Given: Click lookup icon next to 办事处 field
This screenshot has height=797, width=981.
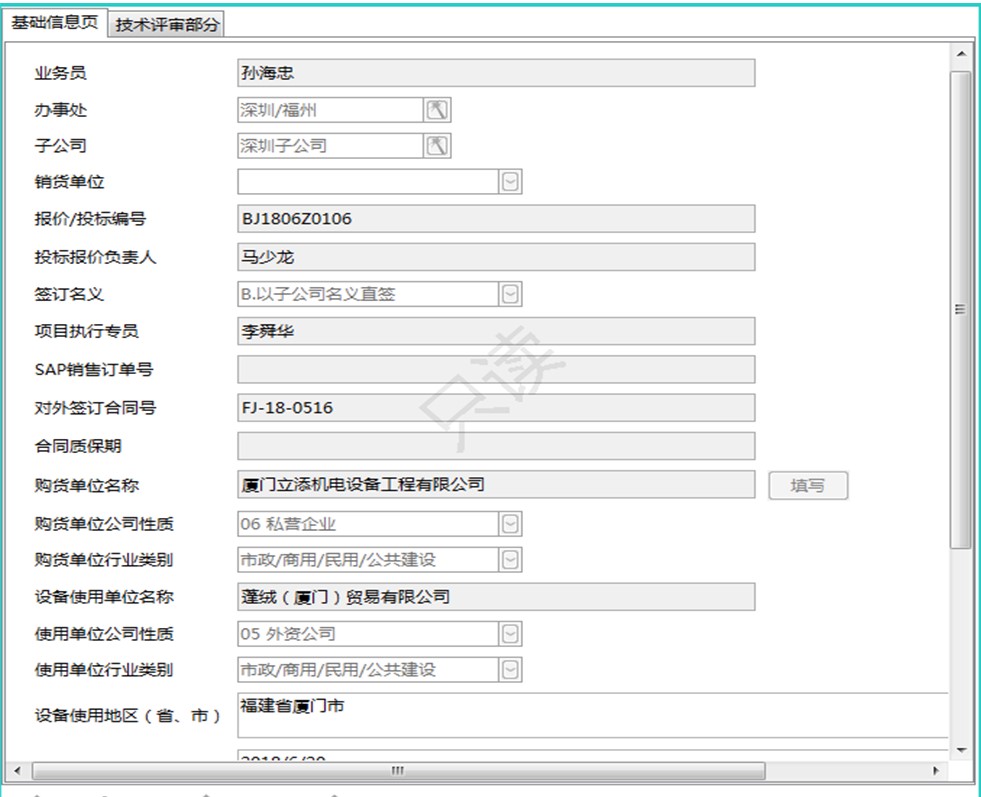Looking at the screenshot, I should tap(438, 110).
